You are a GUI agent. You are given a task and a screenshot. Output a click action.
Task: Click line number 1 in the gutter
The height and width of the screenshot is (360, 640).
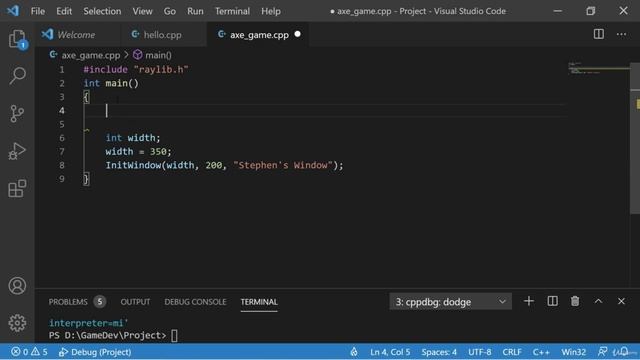pos(62,70)
